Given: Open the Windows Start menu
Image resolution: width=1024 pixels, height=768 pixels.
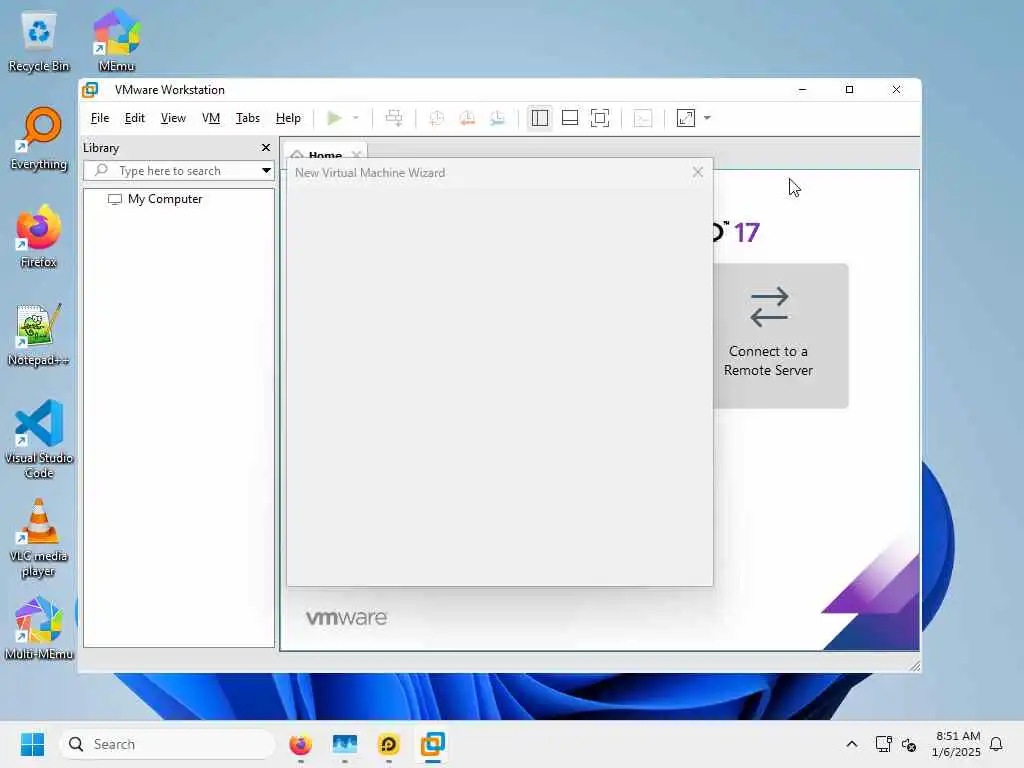Looking at the screenshot, I should (32, 744).
